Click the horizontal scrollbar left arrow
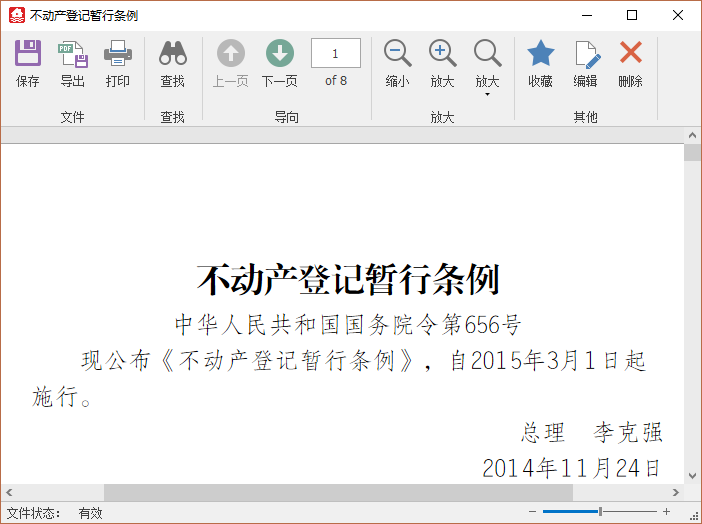Image resolution: width=702 pixels, height=524 pixels. [9, 493]
